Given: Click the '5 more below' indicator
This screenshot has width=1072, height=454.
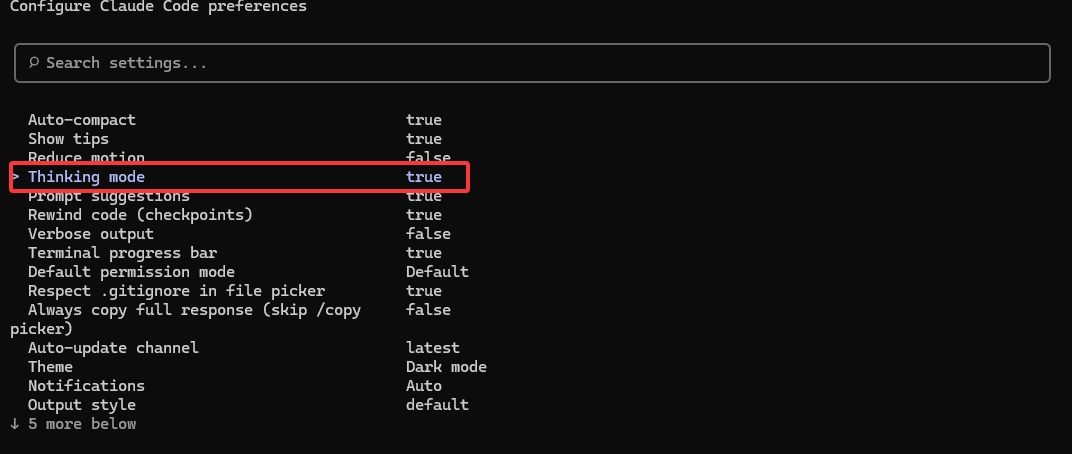Looking at the screenshot, I should (73, 424).
